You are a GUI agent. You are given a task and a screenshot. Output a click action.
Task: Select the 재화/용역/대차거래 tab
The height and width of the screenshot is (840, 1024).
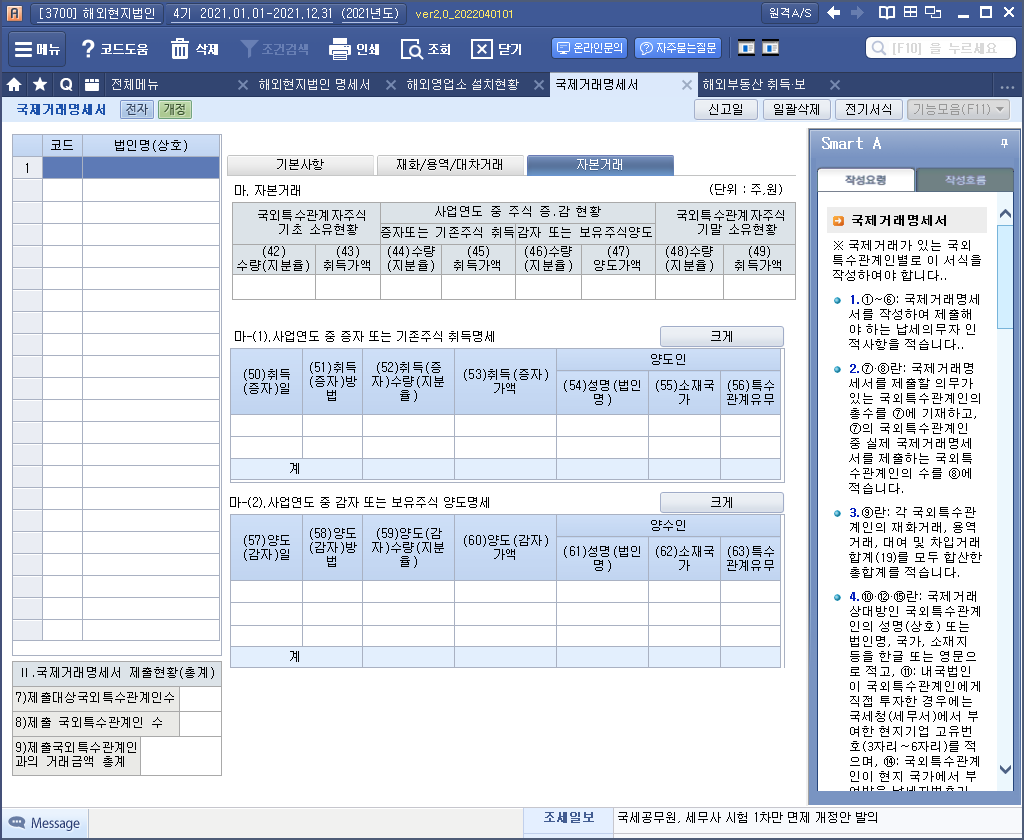click(x=450, y=165)
